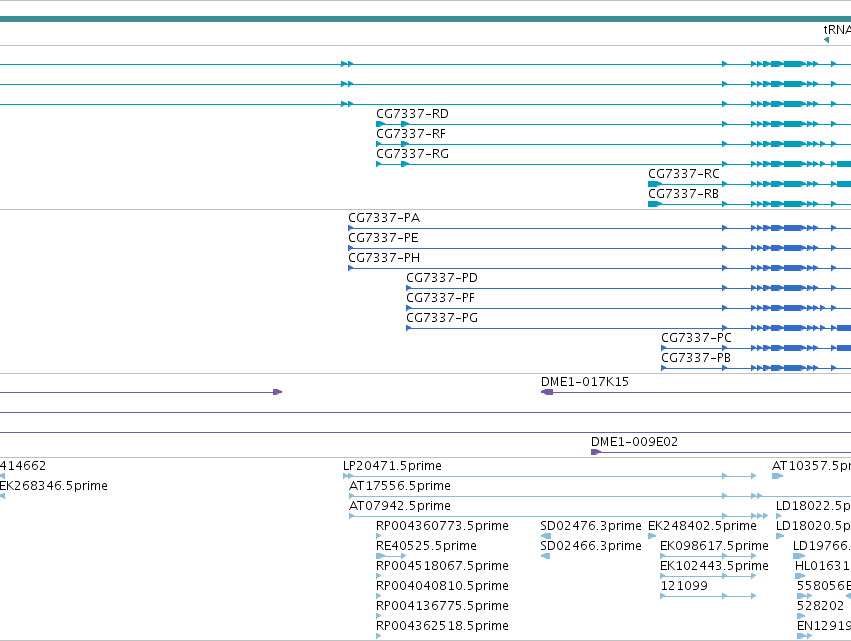Click the LD18022.5prime EST label
This screenshot has width=851, height=641.
[813, 506]
